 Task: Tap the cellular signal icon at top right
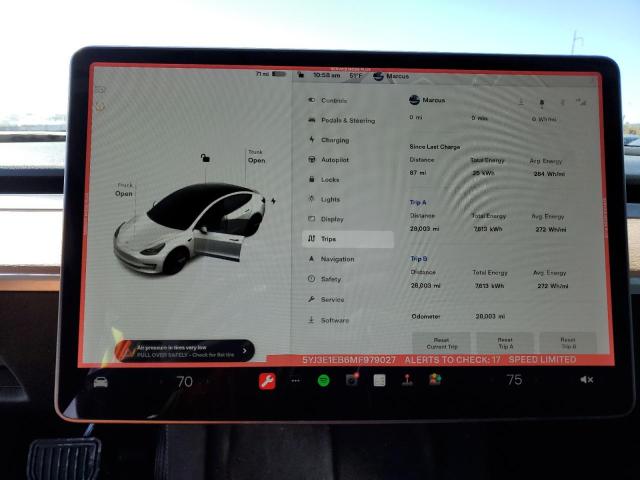581,102
